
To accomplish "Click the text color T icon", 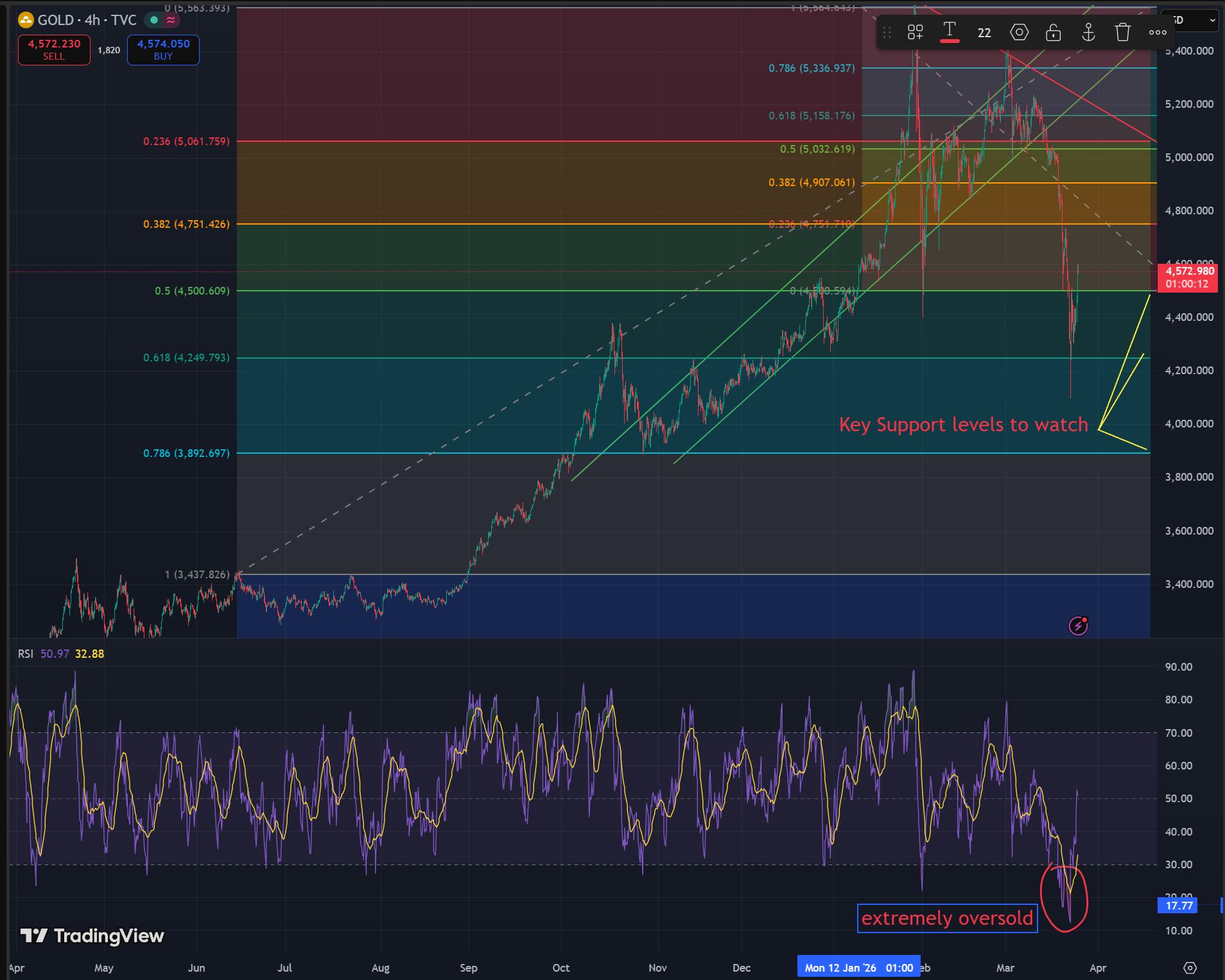I will click(949, 31).
